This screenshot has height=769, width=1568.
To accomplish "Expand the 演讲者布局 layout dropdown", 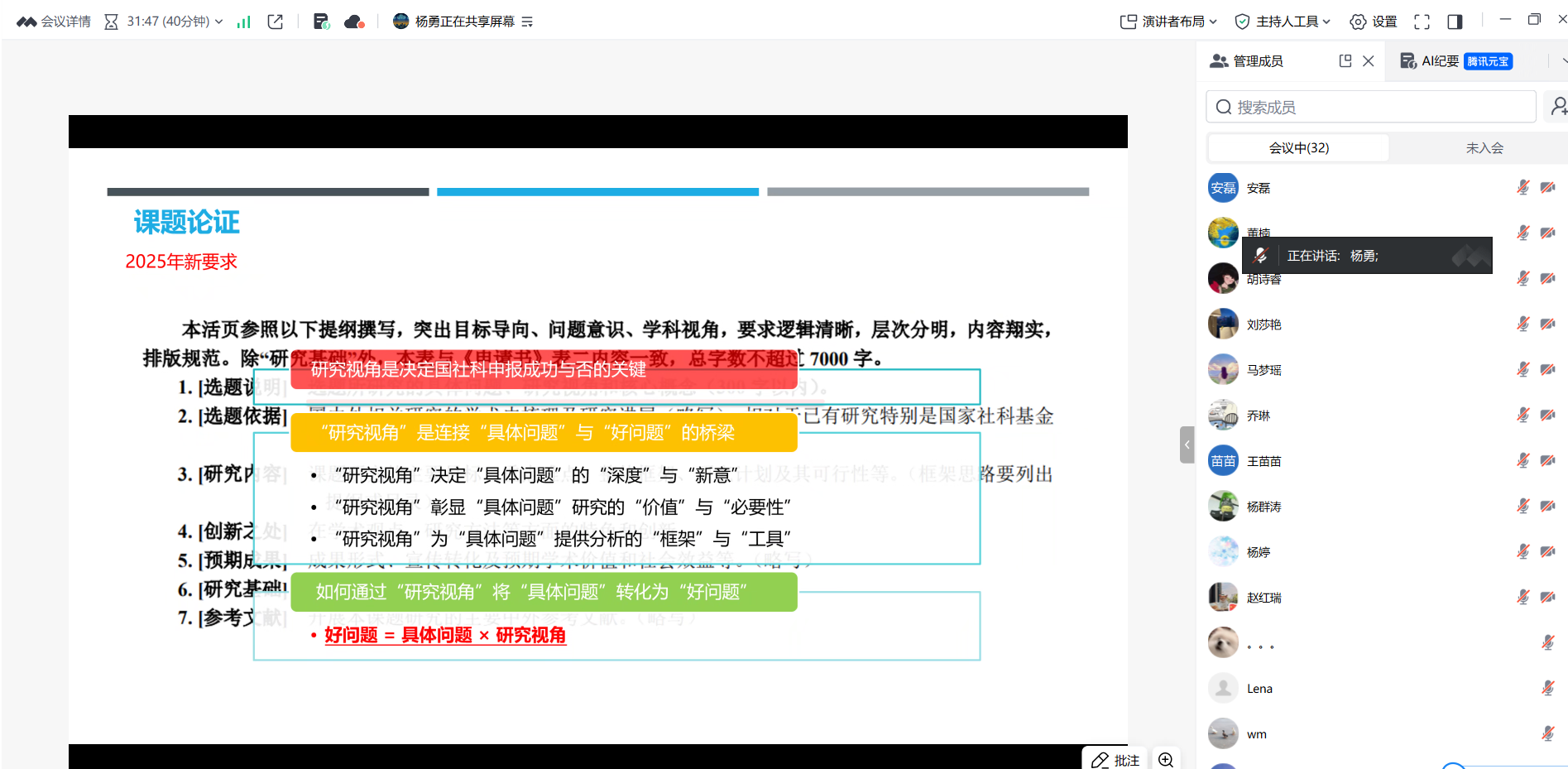I will [x=1168, y=22].
